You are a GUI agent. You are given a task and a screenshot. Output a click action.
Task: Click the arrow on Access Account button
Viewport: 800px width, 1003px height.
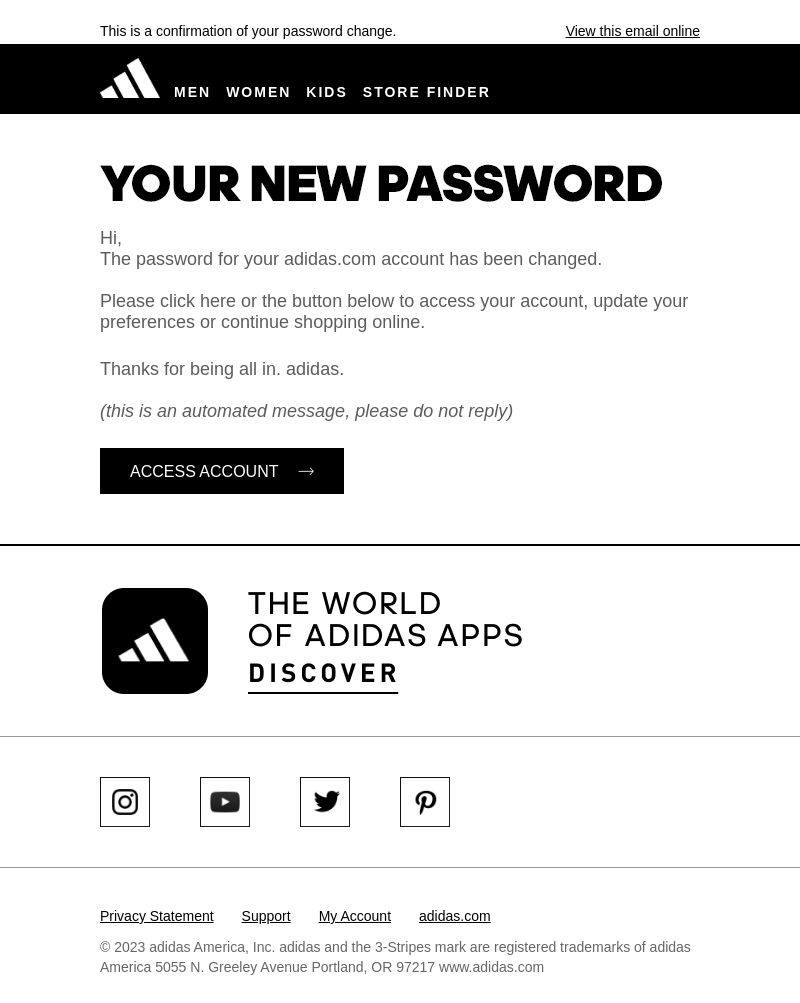(306, 471)
